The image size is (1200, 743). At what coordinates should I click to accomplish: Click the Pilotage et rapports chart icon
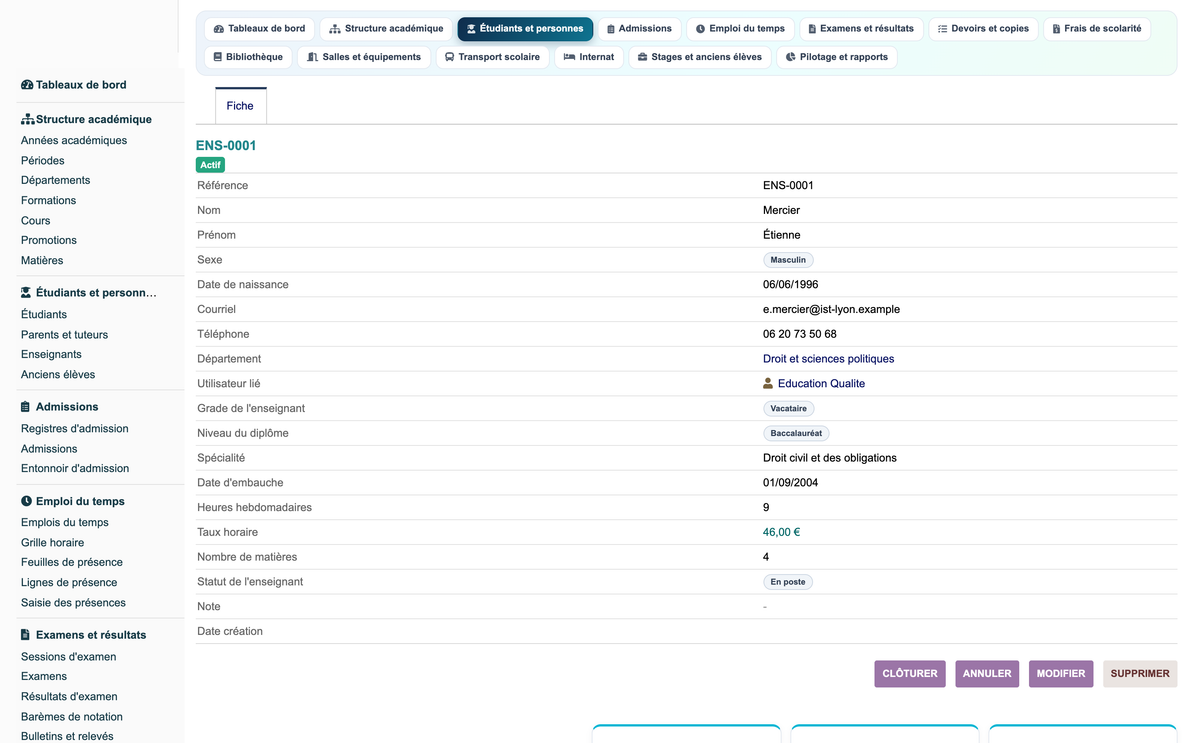tap(791, 57)
